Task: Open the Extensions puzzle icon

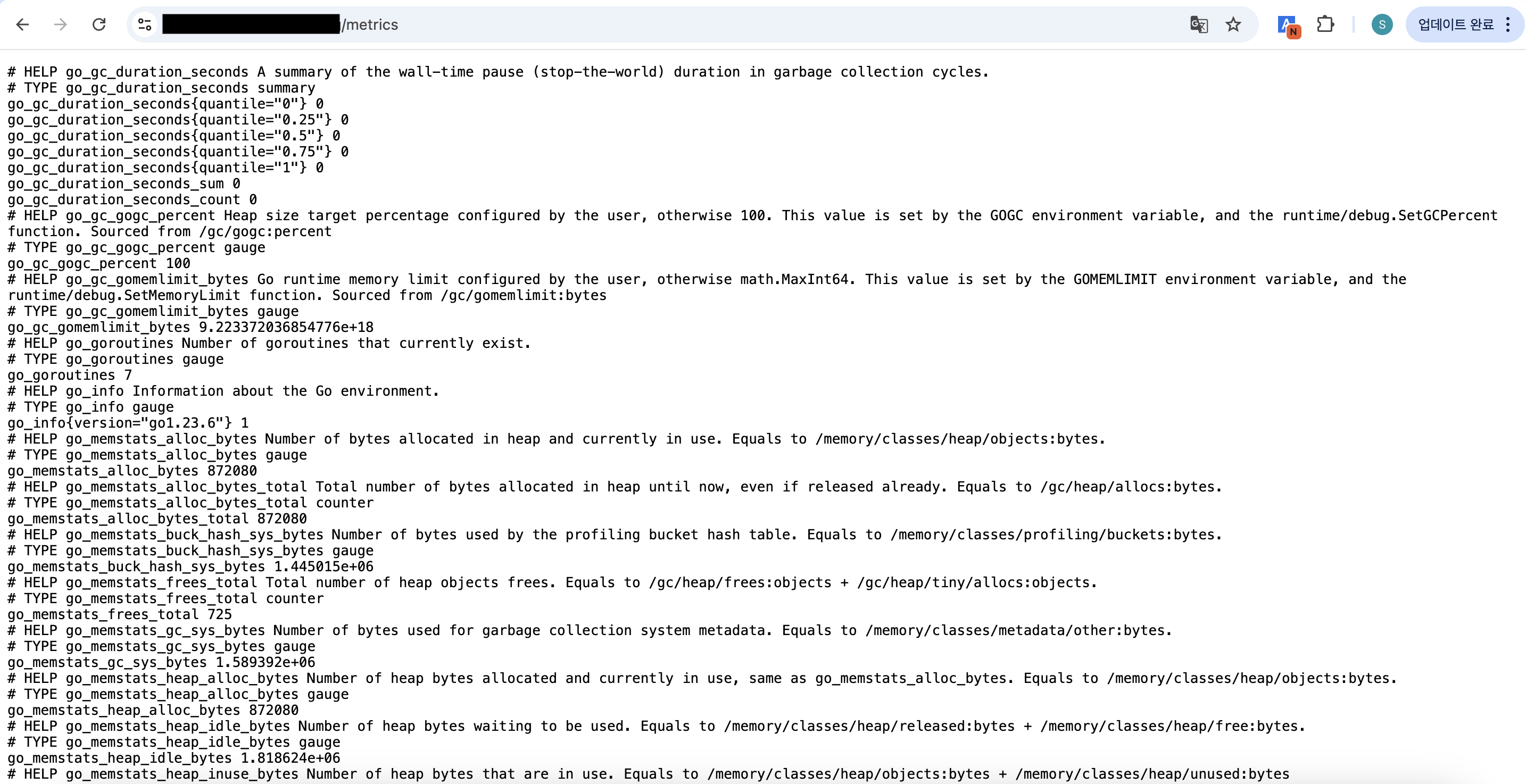Action: [1325, 24]
